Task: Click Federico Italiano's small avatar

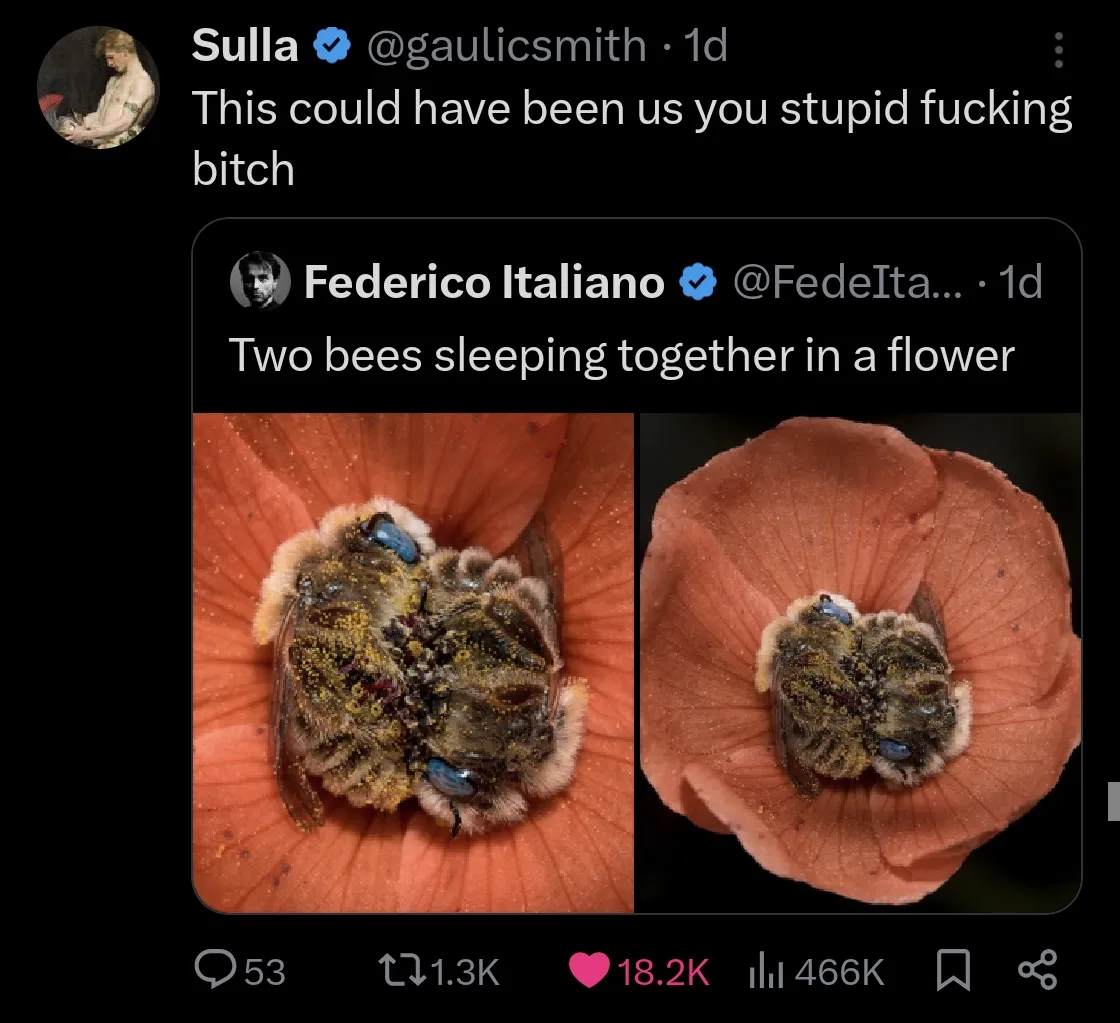Action: pyautogui.click(x=259, y=281)
